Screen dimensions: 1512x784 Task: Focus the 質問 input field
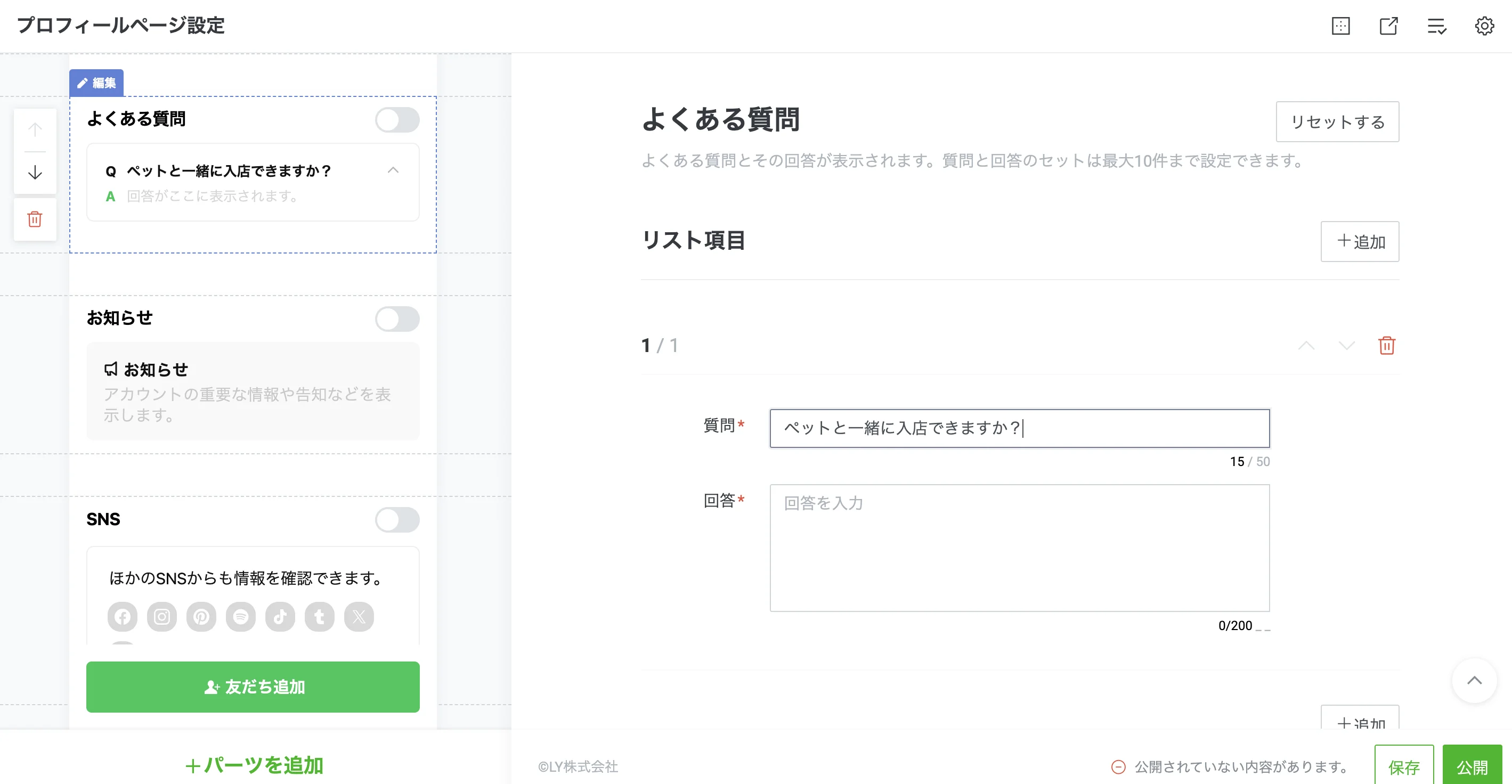pyautogui.click(x=1020, y=428)
